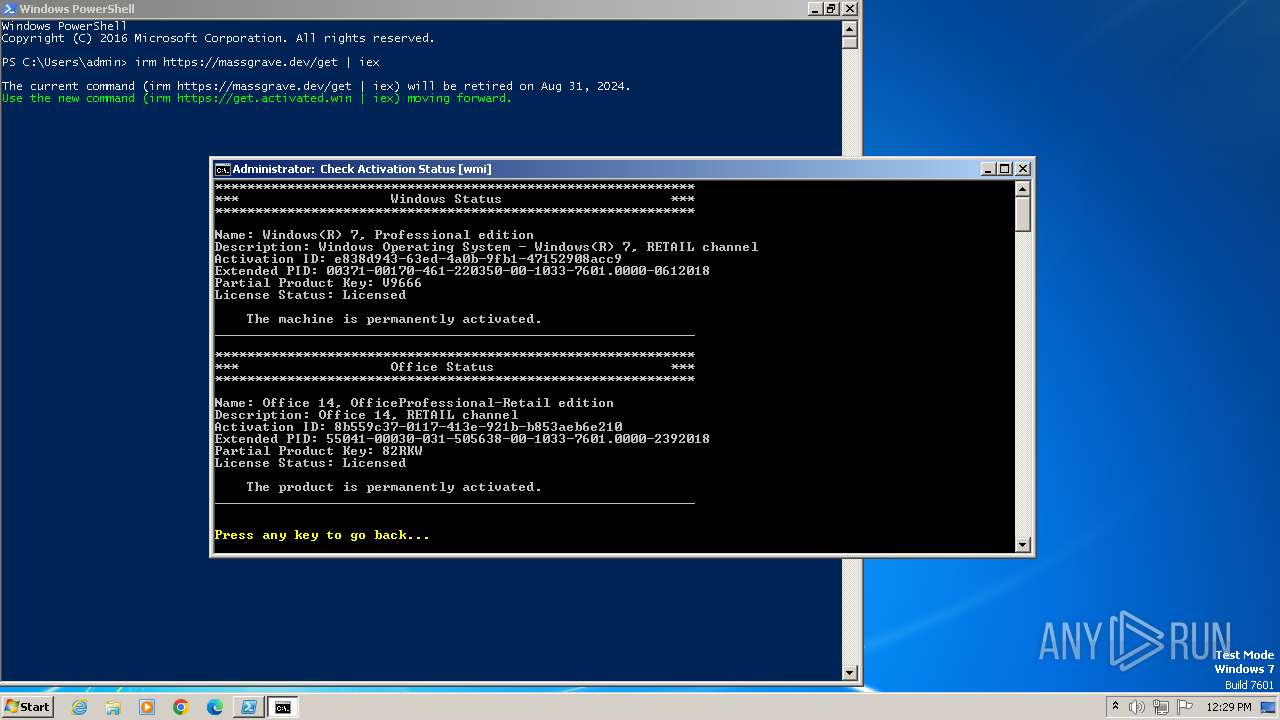Image resolution: width=1280 pixels, height=720 pixels.
Task: Click 'The machine is permanently activated.' line
Action: pos(394,319)
